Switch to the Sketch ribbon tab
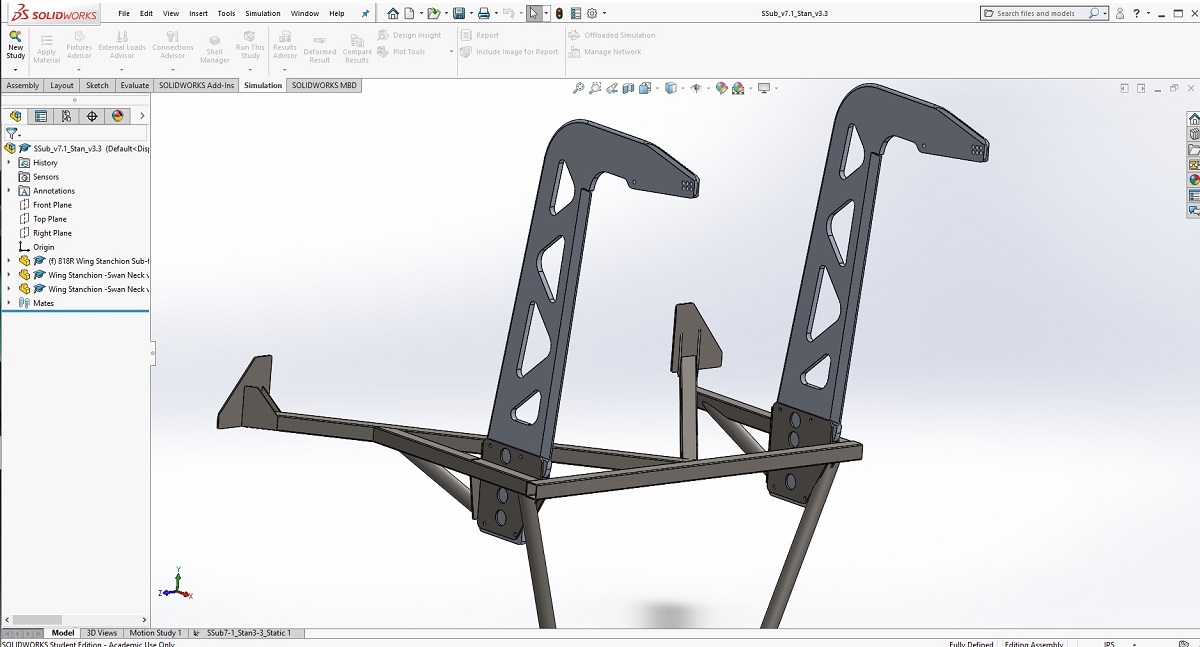1200x647 pixels. pyautogui.click(x=97, y=86)
